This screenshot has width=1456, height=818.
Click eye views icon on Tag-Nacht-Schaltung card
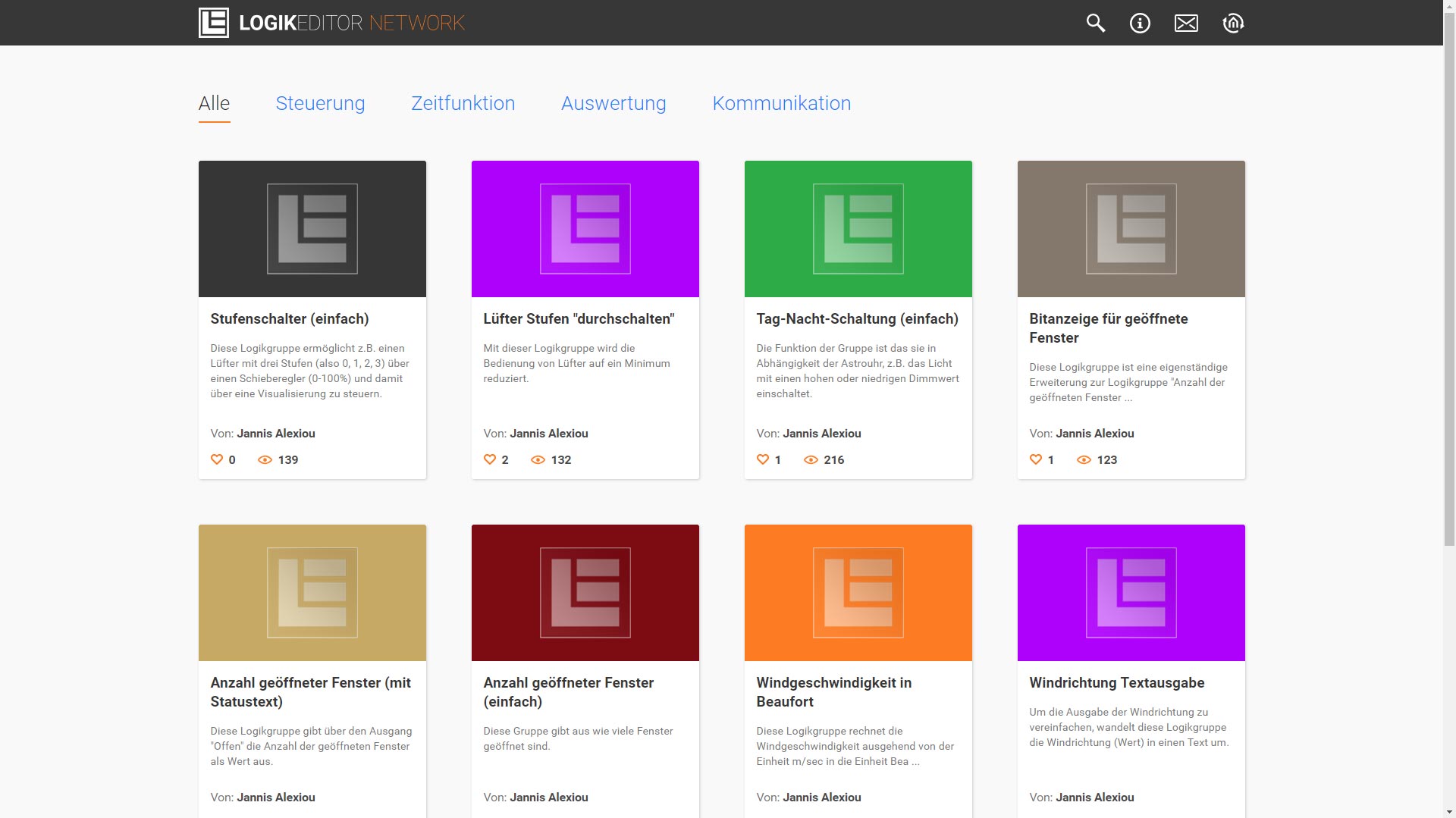(811, 459)
